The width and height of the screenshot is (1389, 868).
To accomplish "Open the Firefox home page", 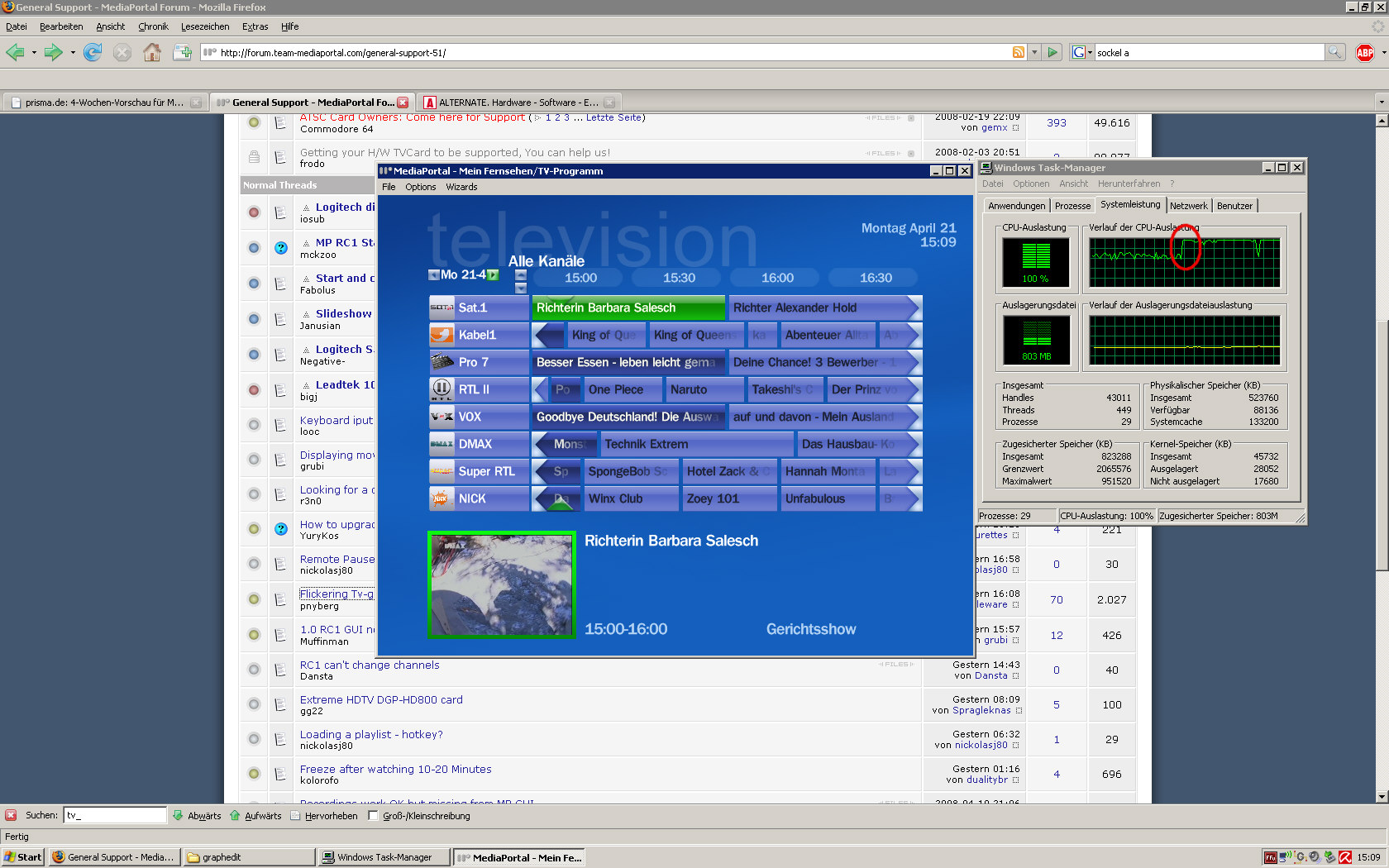I will coord(152,53).
